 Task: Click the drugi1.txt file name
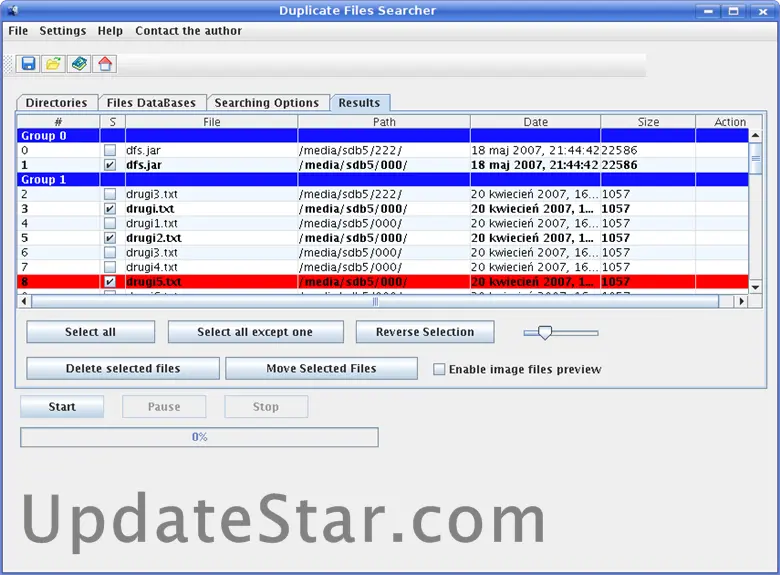(152, 223)
